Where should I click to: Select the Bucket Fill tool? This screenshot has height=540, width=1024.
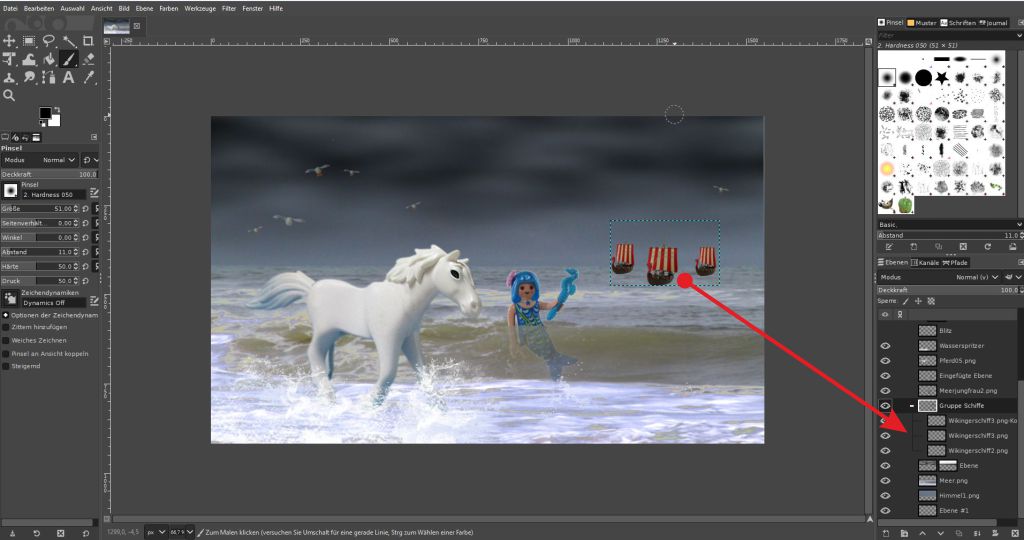(49, 59)
